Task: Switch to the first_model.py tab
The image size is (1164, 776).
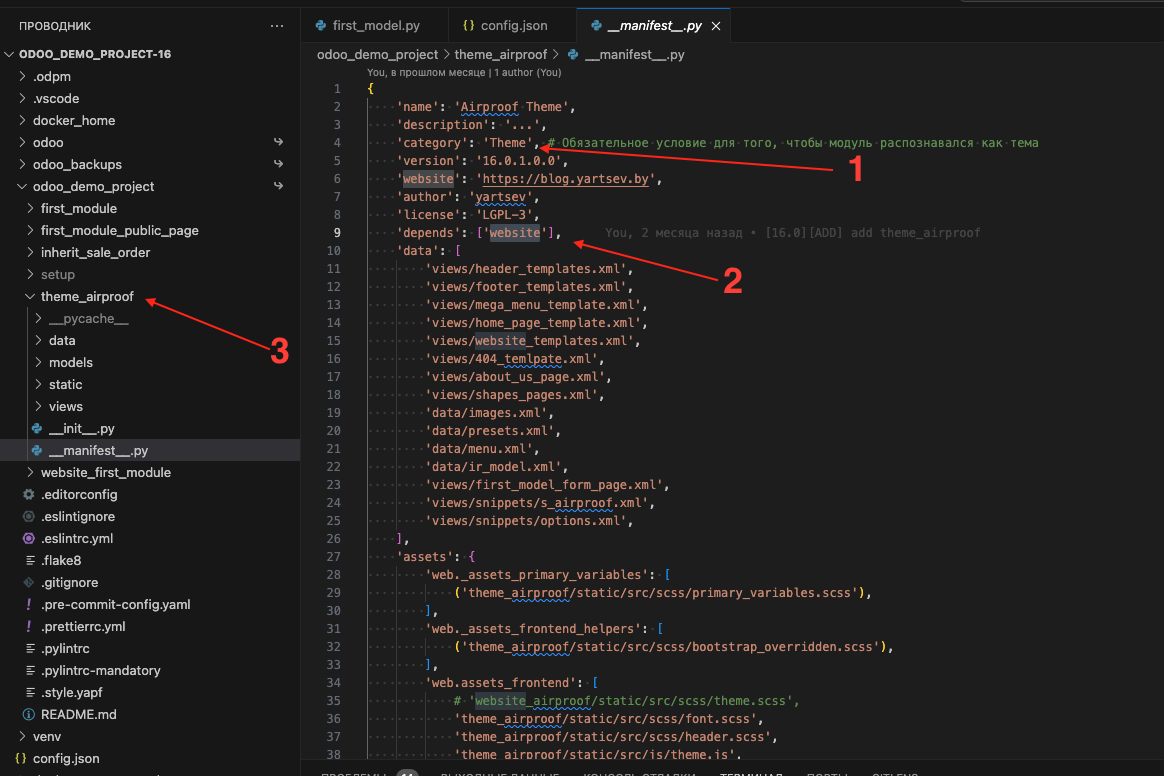Action: (375, 25)
